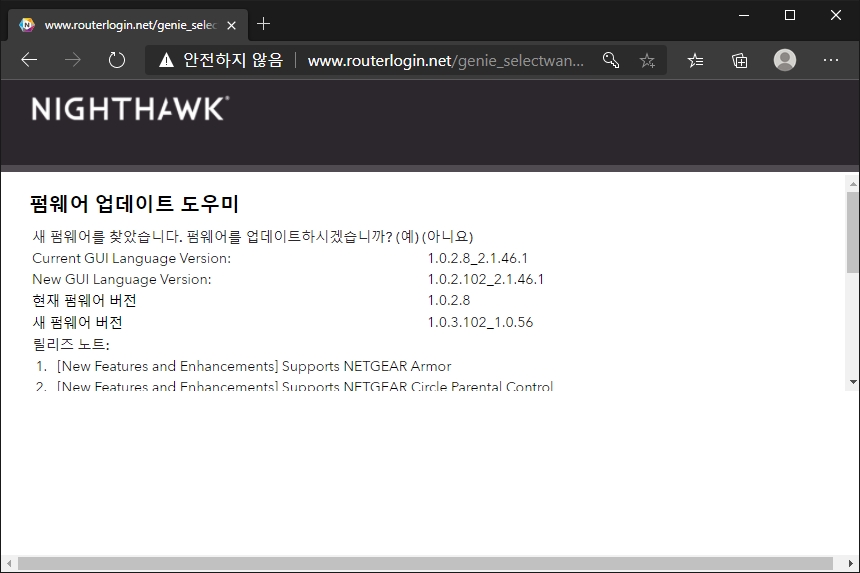
Task: Open the not-secure warning icon
Action: click(x=166, y=60)
